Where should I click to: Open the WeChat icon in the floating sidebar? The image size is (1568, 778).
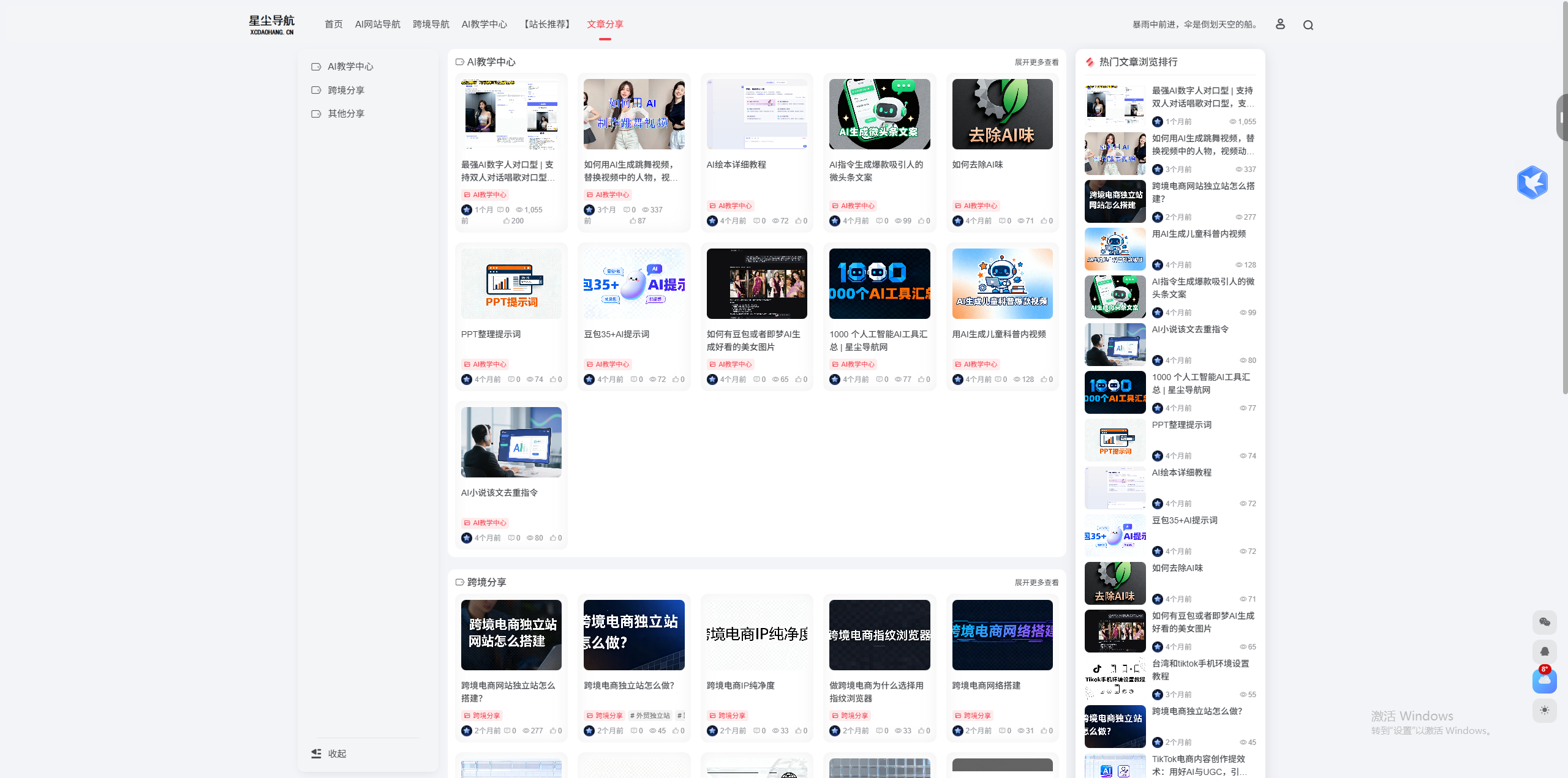[1545, 622]
